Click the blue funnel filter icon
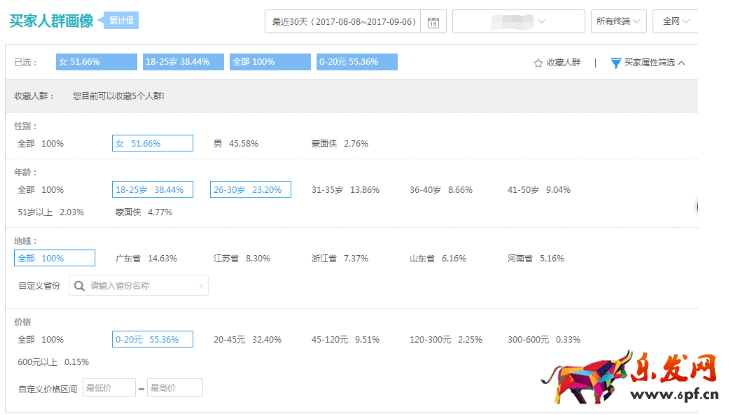Screen dimensions: 729x415 pyautogui.click(x=616, y=63)
